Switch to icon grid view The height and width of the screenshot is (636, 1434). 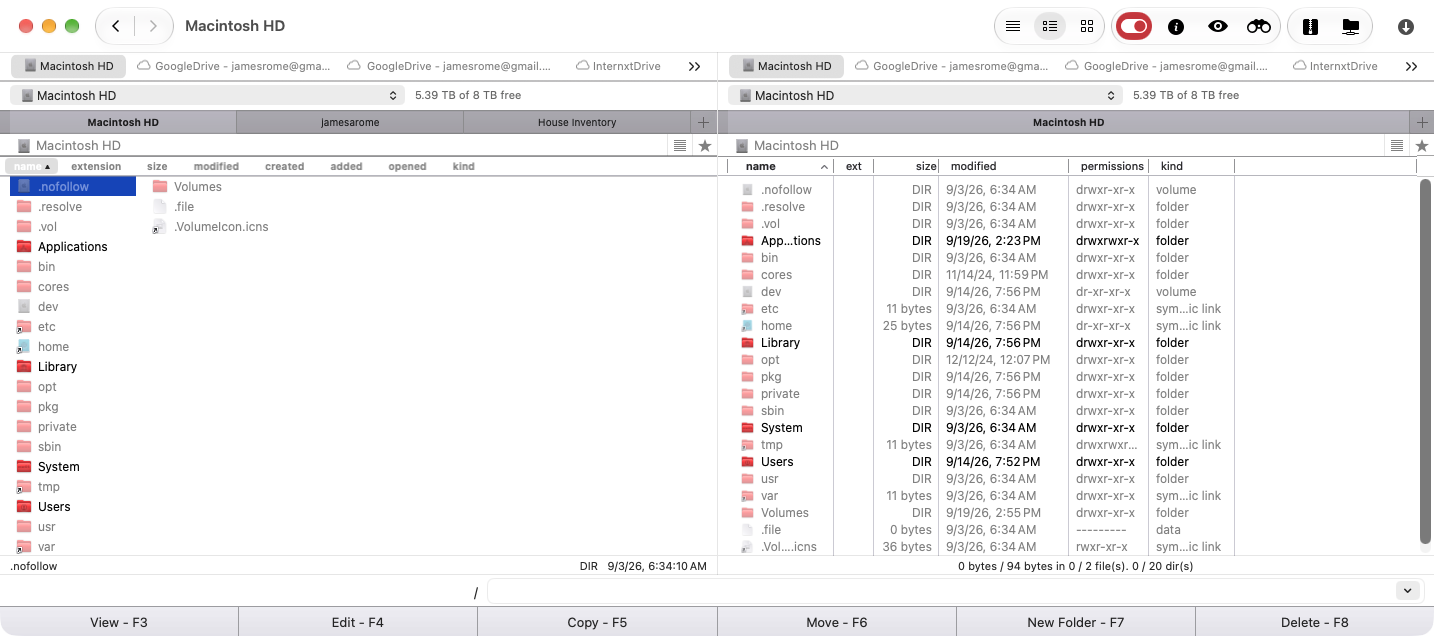coord(1087,26)
